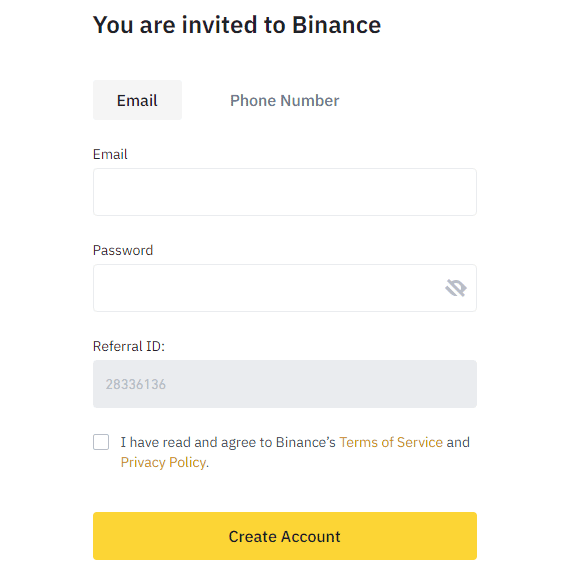Click the 'and' after Terms of Service
The width and height of the screenshot is (564, 581).
pyautogui.click(x=458, y=442)
